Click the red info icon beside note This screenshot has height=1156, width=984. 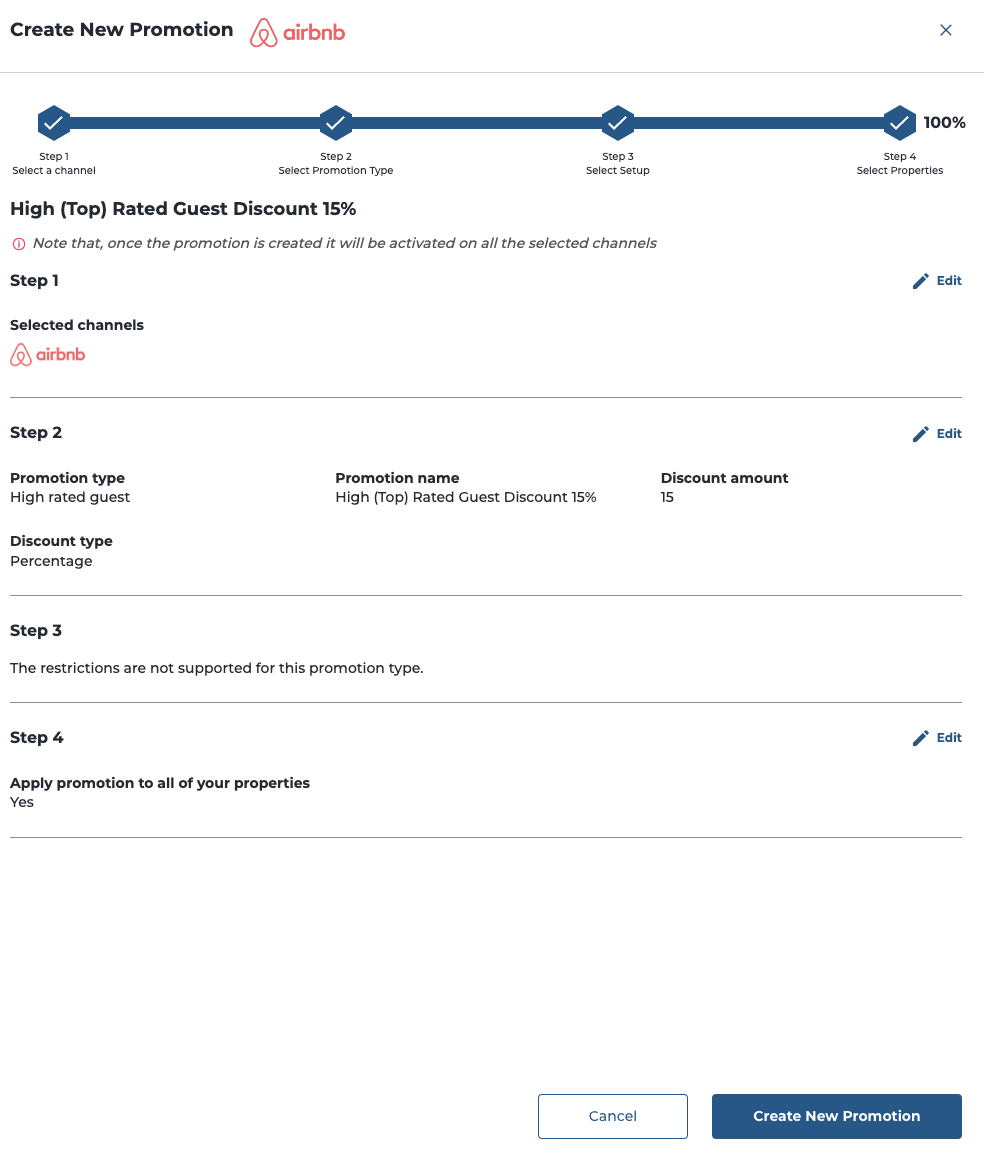coord(19,244)
